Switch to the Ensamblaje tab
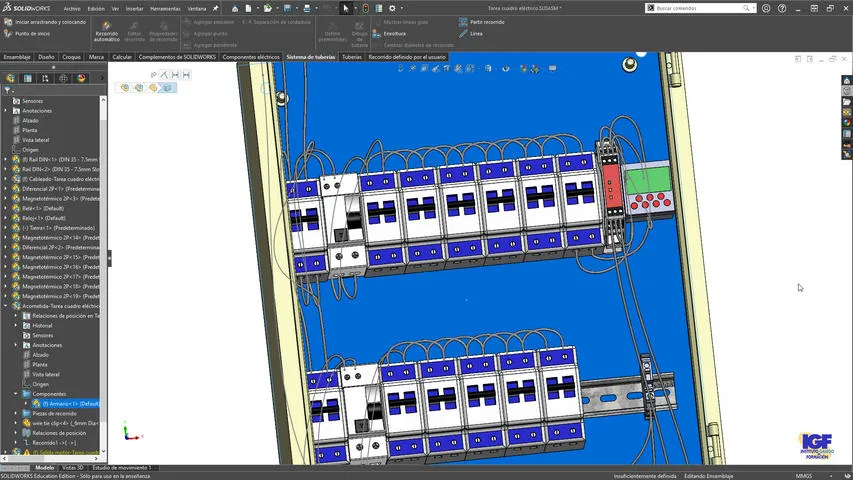 tap(17, 57)
